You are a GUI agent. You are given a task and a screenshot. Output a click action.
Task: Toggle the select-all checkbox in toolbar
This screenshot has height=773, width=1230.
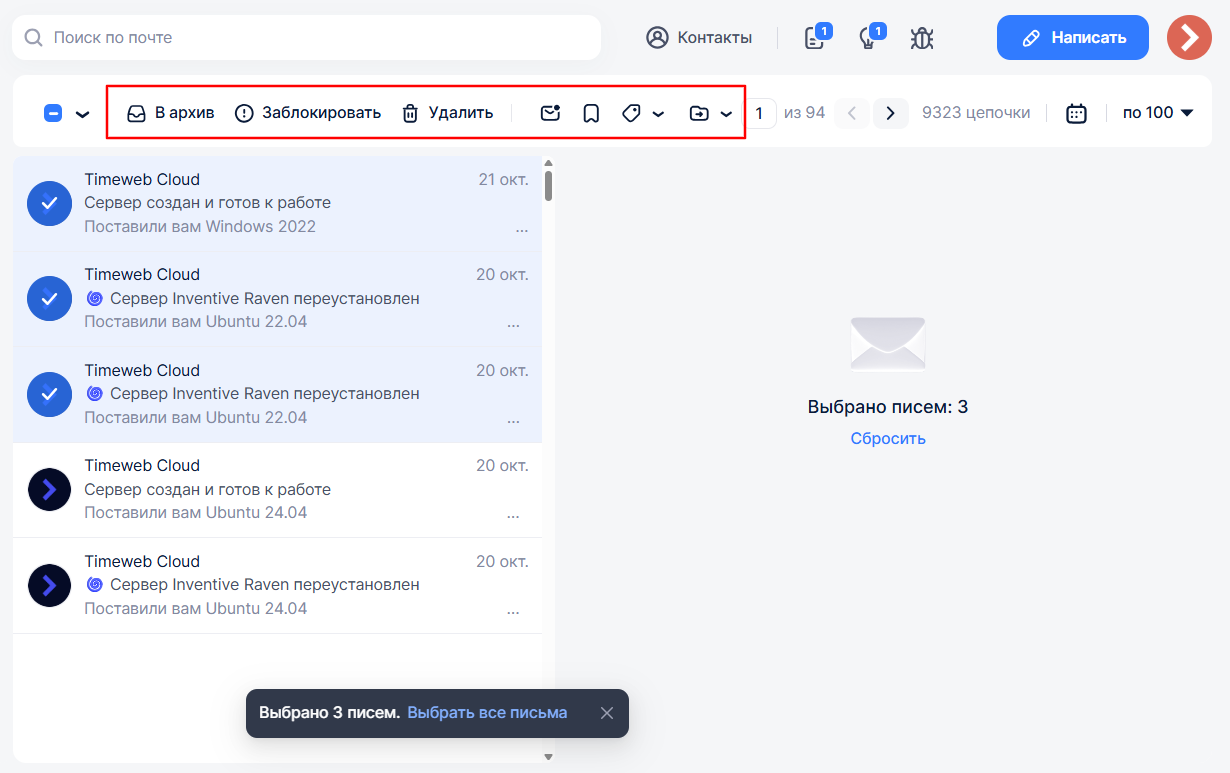[53, 113]
